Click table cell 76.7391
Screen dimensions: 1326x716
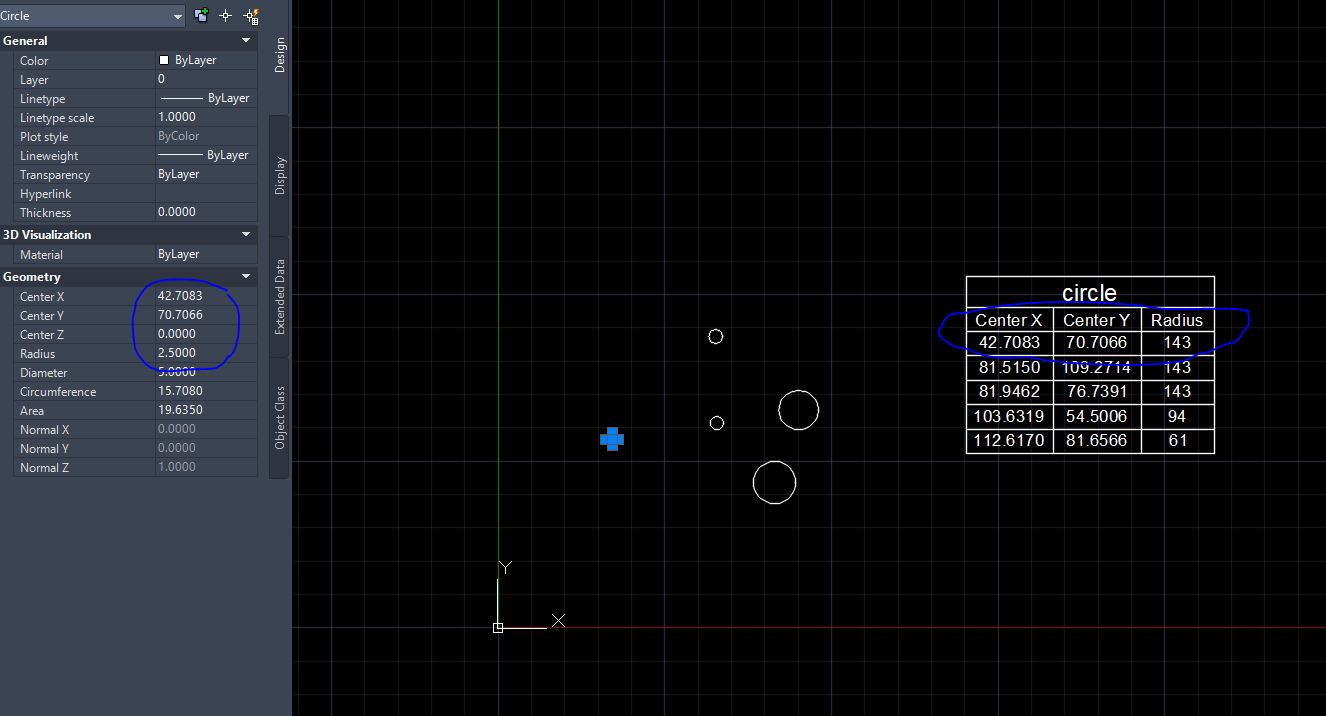(x=1097, y=391)
